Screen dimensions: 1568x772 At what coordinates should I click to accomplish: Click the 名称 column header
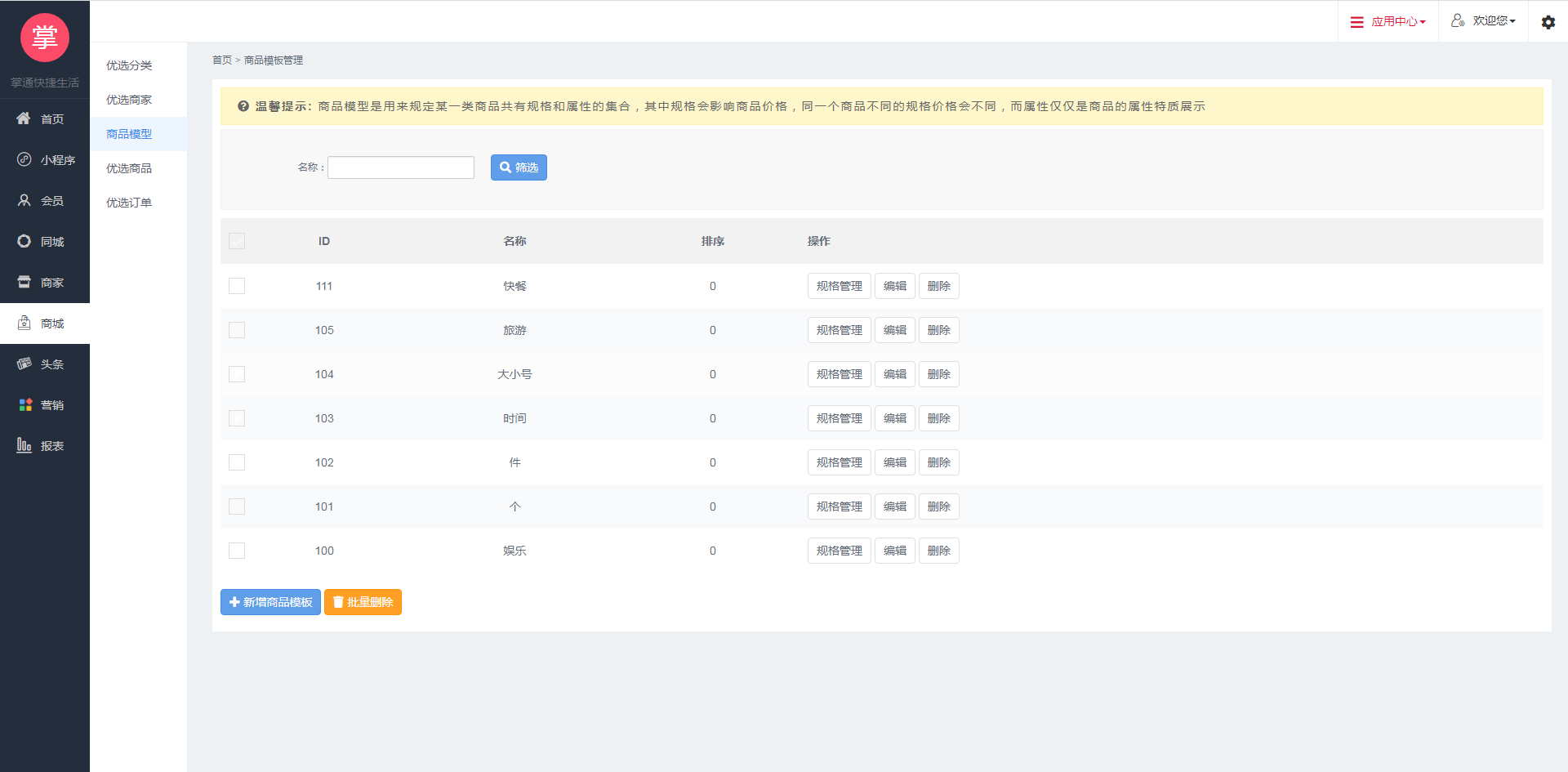[514, 241]
